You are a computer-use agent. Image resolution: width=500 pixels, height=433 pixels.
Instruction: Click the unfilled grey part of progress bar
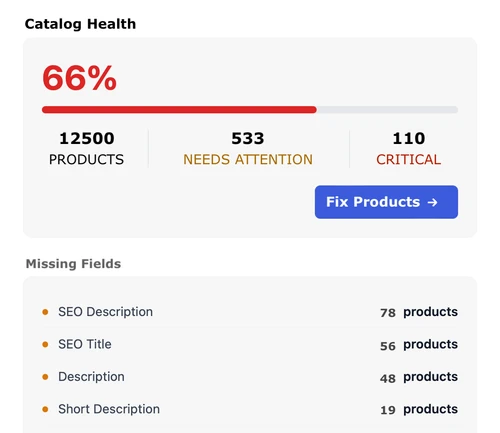pos(387,110)
